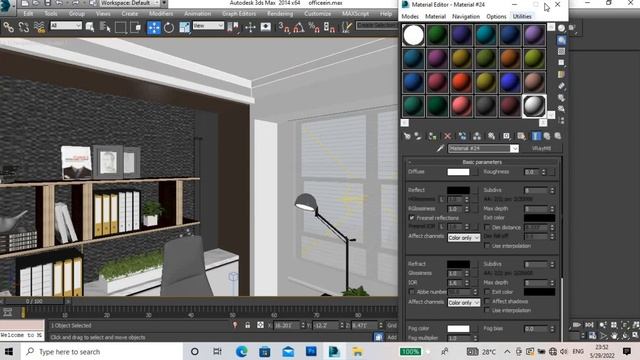Click the red X Reset Map icon
The height and width of the screenshot is (360, 640).
(447, 136)
